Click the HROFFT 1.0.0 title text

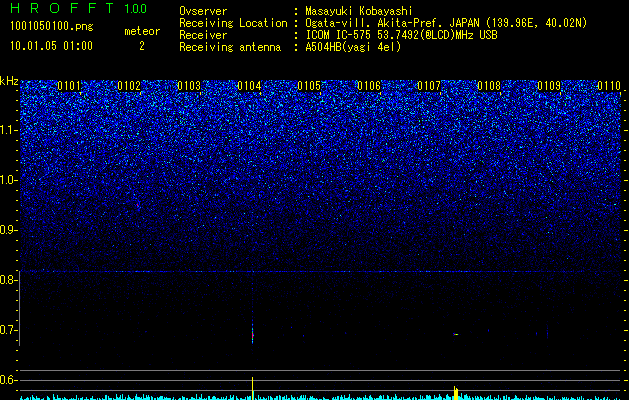[78, 8]
